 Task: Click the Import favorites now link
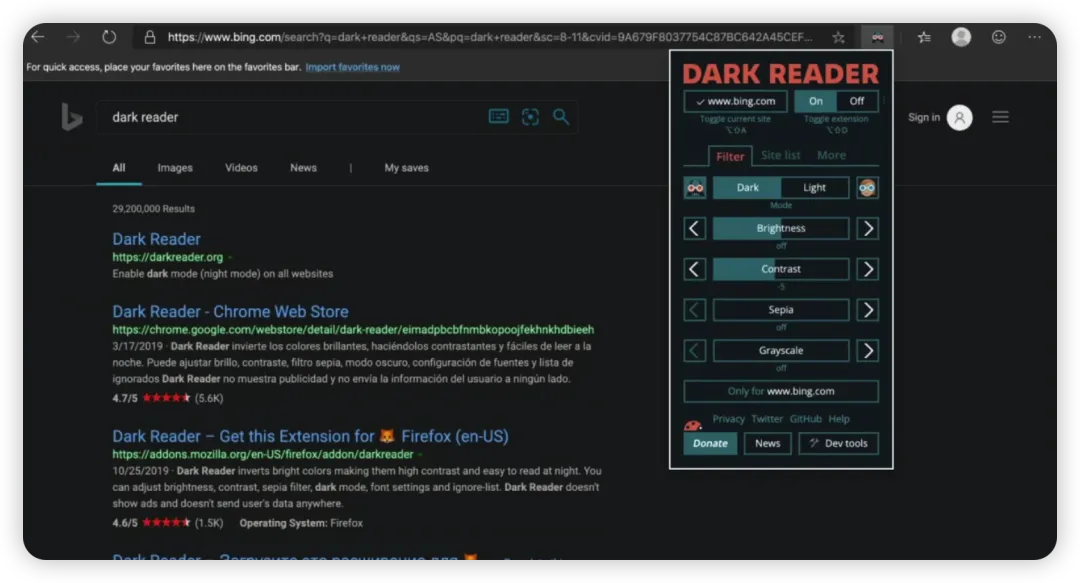coord(353,67)
